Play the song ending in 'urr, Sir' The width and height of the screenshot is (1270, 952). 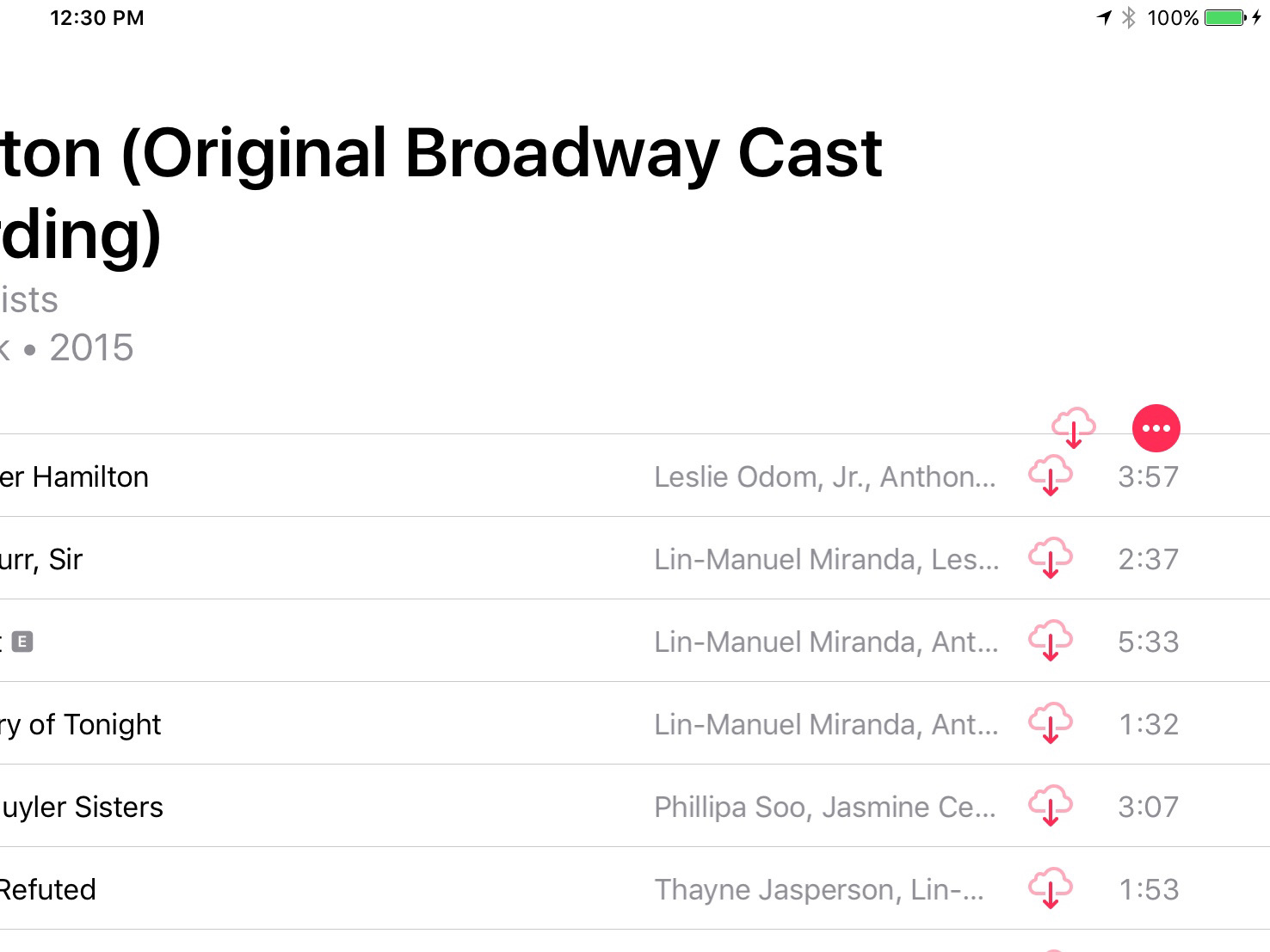pyautogui.click(x=41, y=559)
